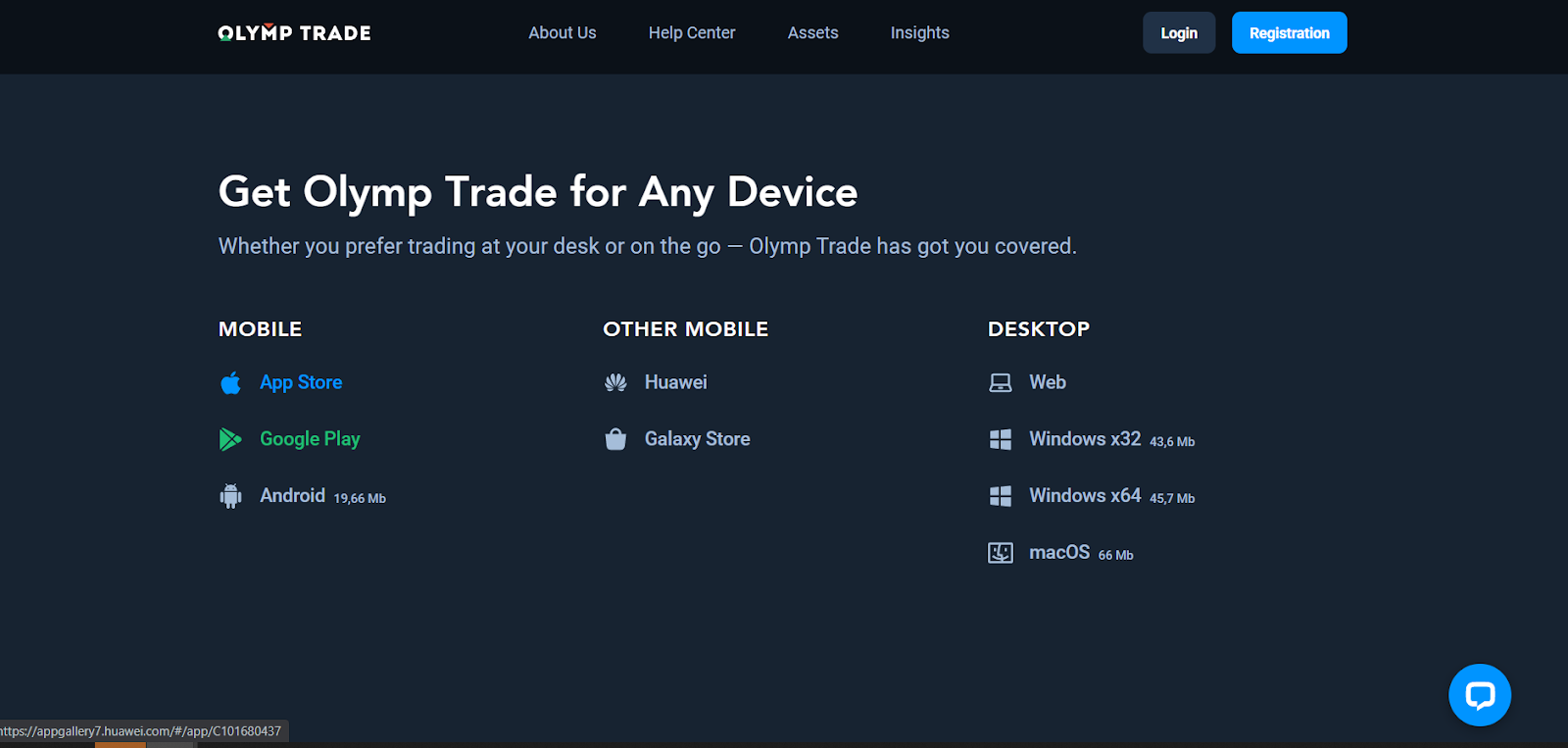Go to the Help Center page
Image resolution: width=1568 pixels, height=748 pixels.
pos(692,33)
